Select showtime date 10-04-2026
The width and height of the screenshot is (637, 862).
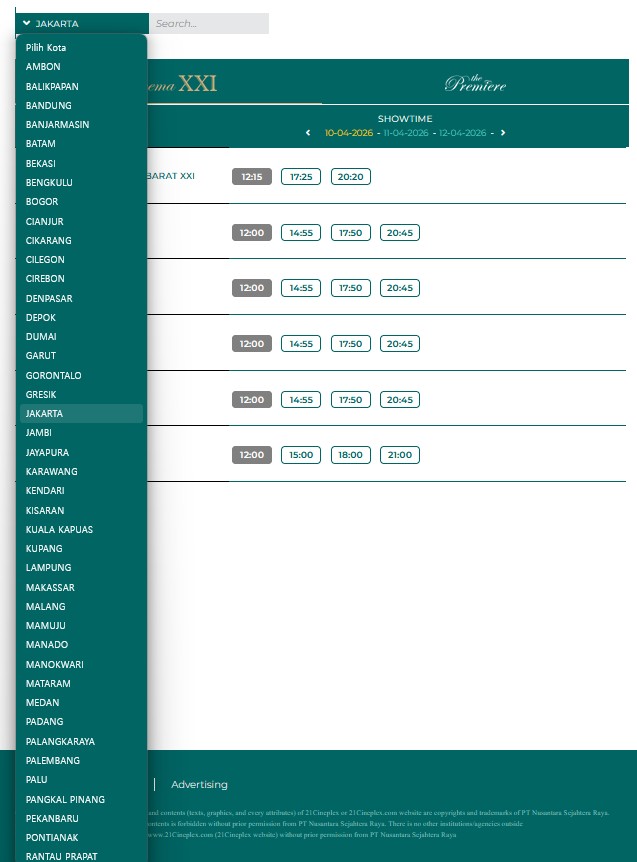[x=348, y=132]
